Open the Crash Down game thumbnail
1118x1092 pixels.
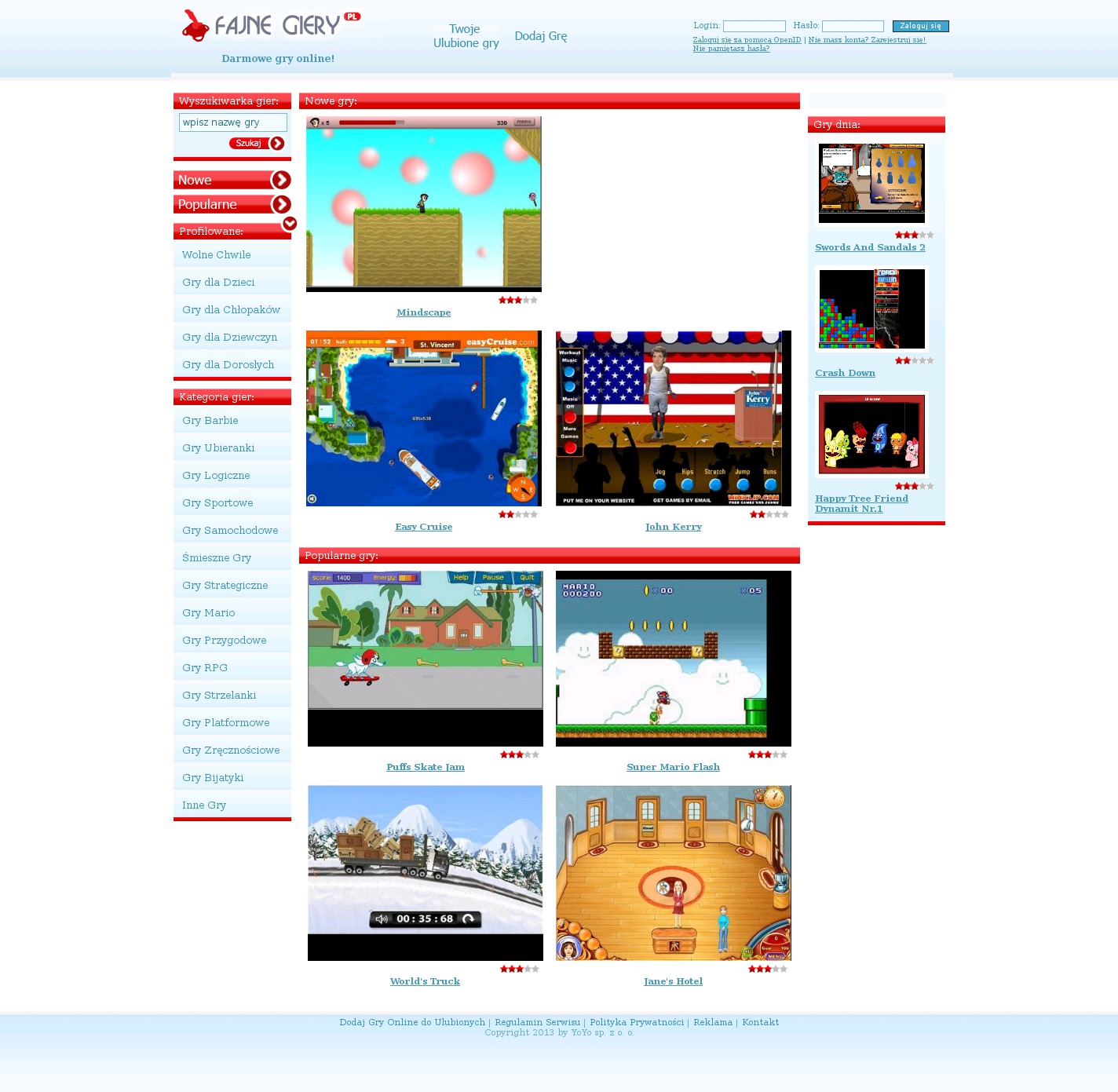point(871,309)
